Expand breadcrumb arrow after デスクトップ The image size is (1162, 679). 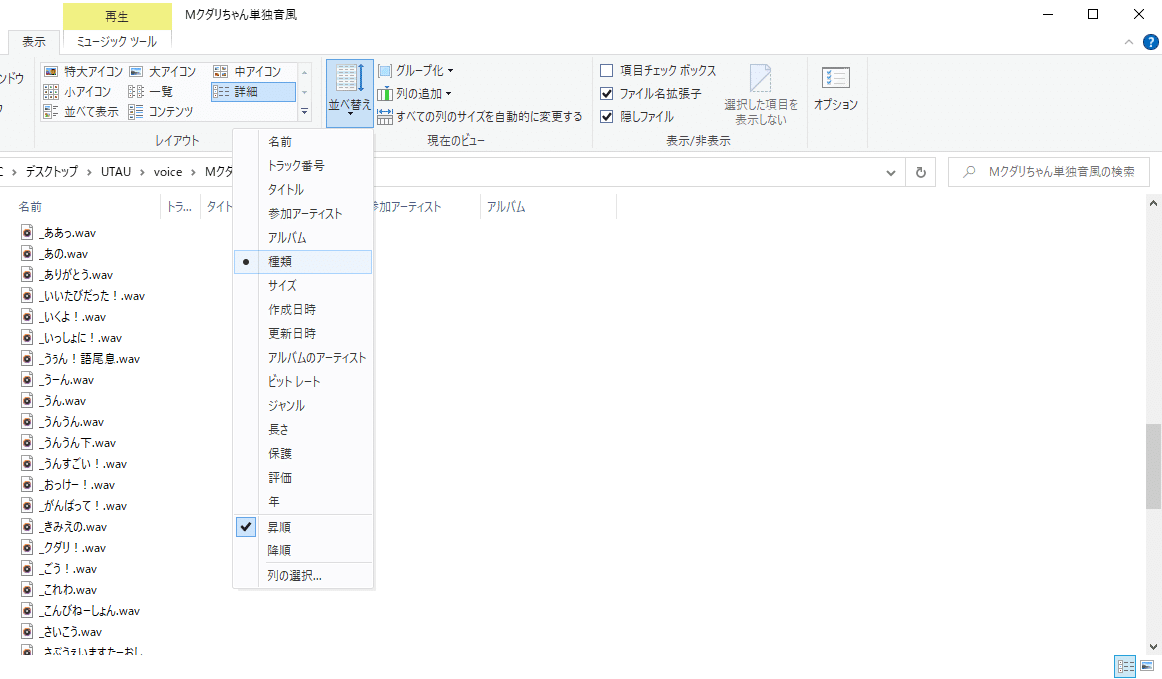click(x=90, y=172)
